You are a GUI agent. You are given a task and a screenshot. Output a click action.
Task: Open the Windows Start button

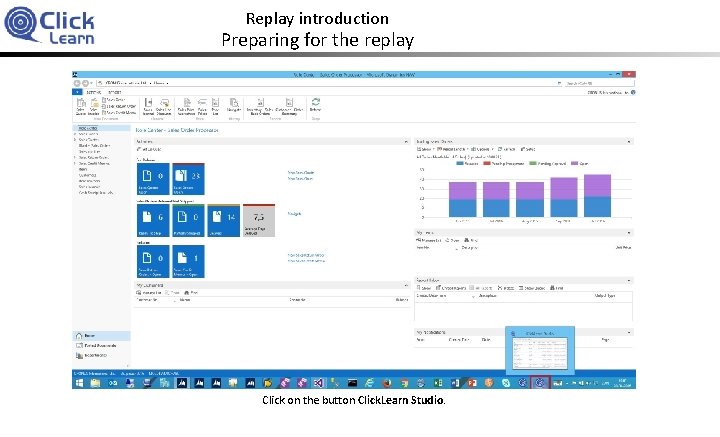coord(79,382)
